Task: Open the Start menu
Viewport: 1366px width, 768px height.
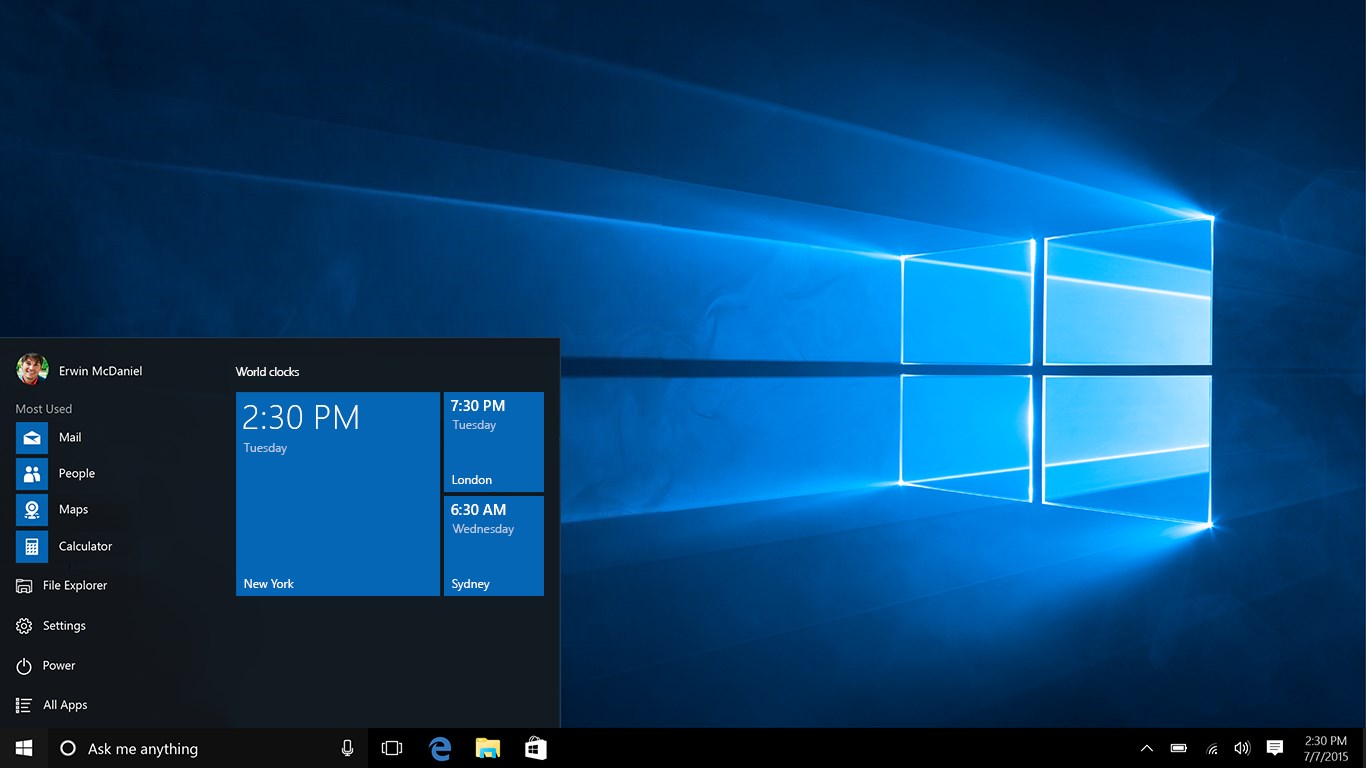Action: click(22, 747)
